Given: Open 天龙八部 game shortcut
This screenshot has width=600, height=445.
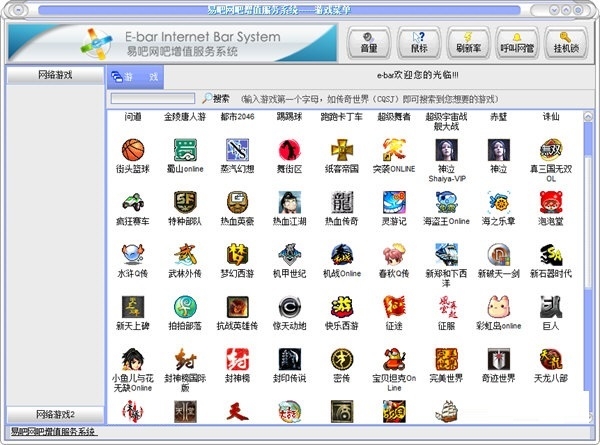Looking at the screenshot, I should (x=550, y=360).
